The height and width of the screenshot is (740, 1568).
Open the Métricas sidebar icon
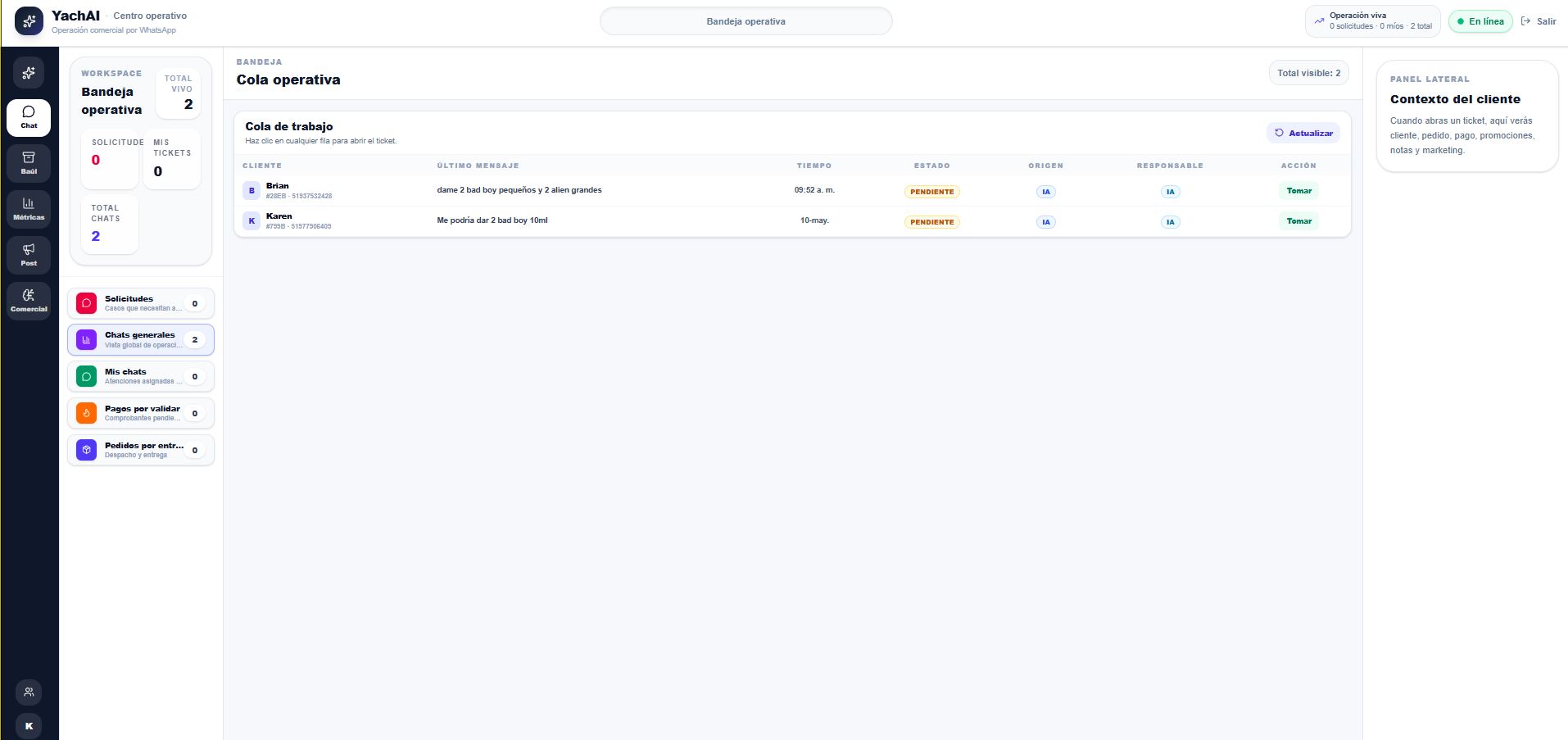29,209
